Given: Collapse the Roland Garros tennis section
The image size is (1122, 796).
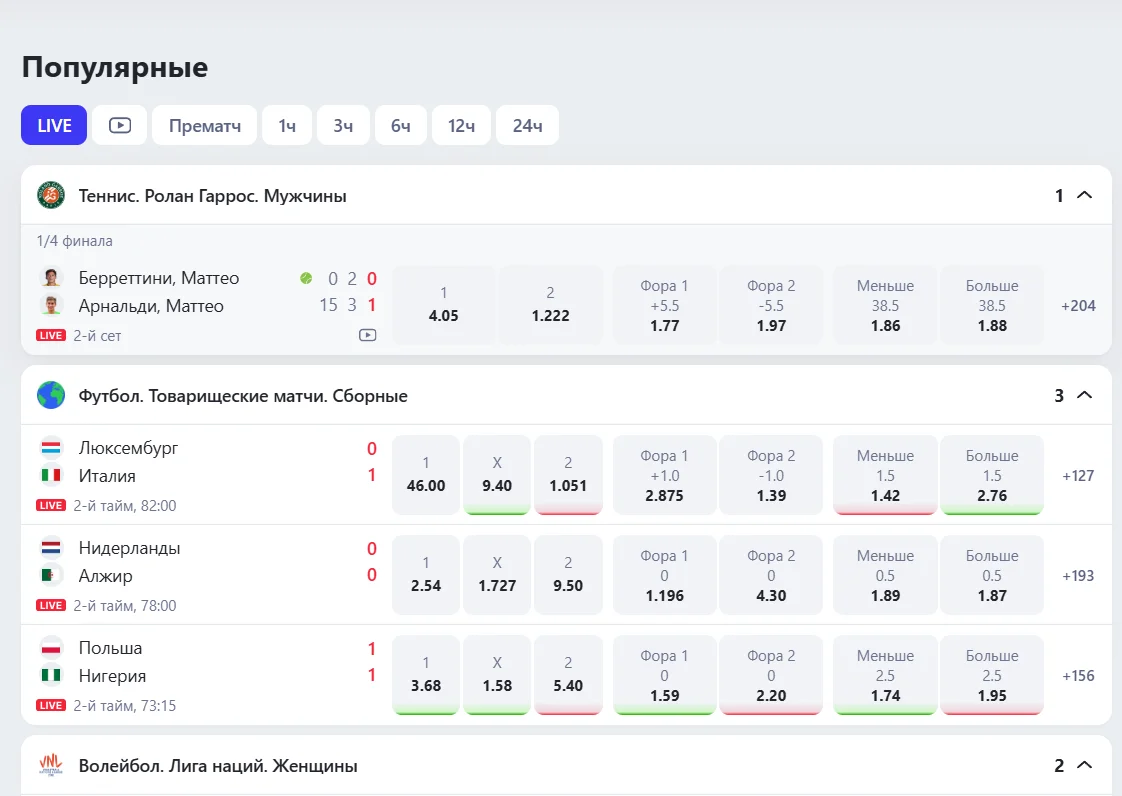Looking at the screenshot, I should click(x=1085, y=195).
